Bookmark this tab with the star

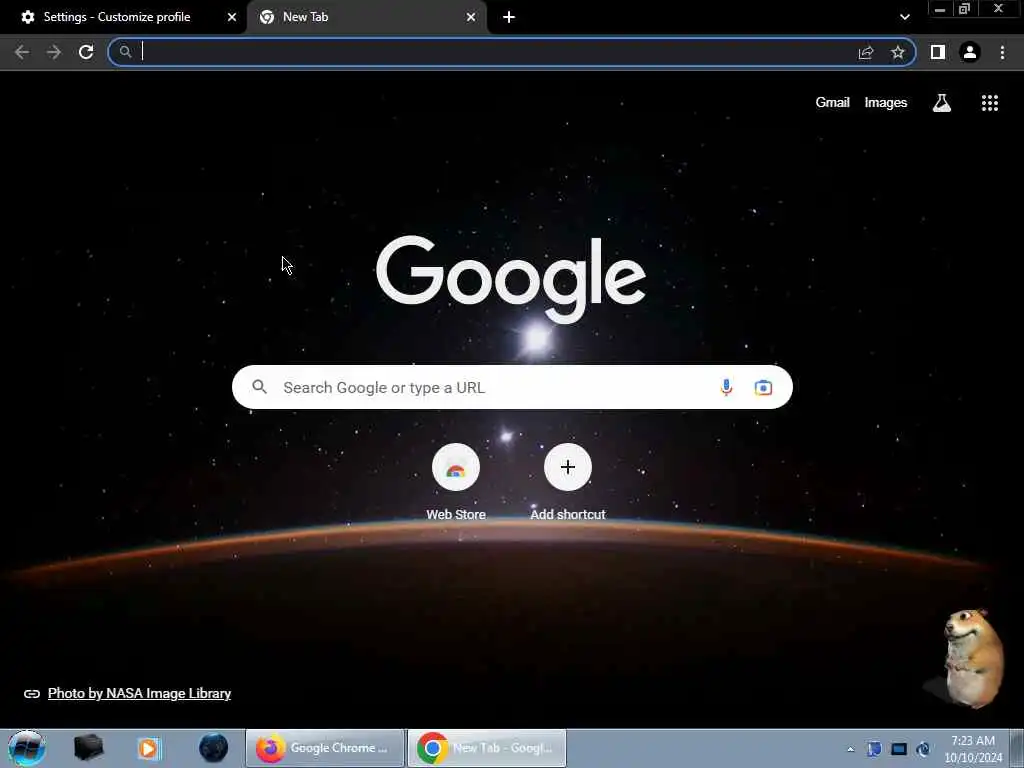[898, 52]
